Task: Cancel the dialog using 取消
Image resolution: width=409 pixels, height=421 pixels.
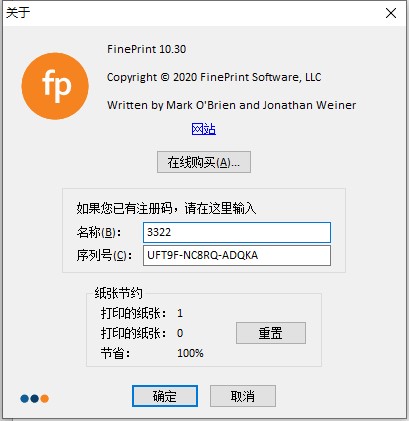Action: (243, 396)
